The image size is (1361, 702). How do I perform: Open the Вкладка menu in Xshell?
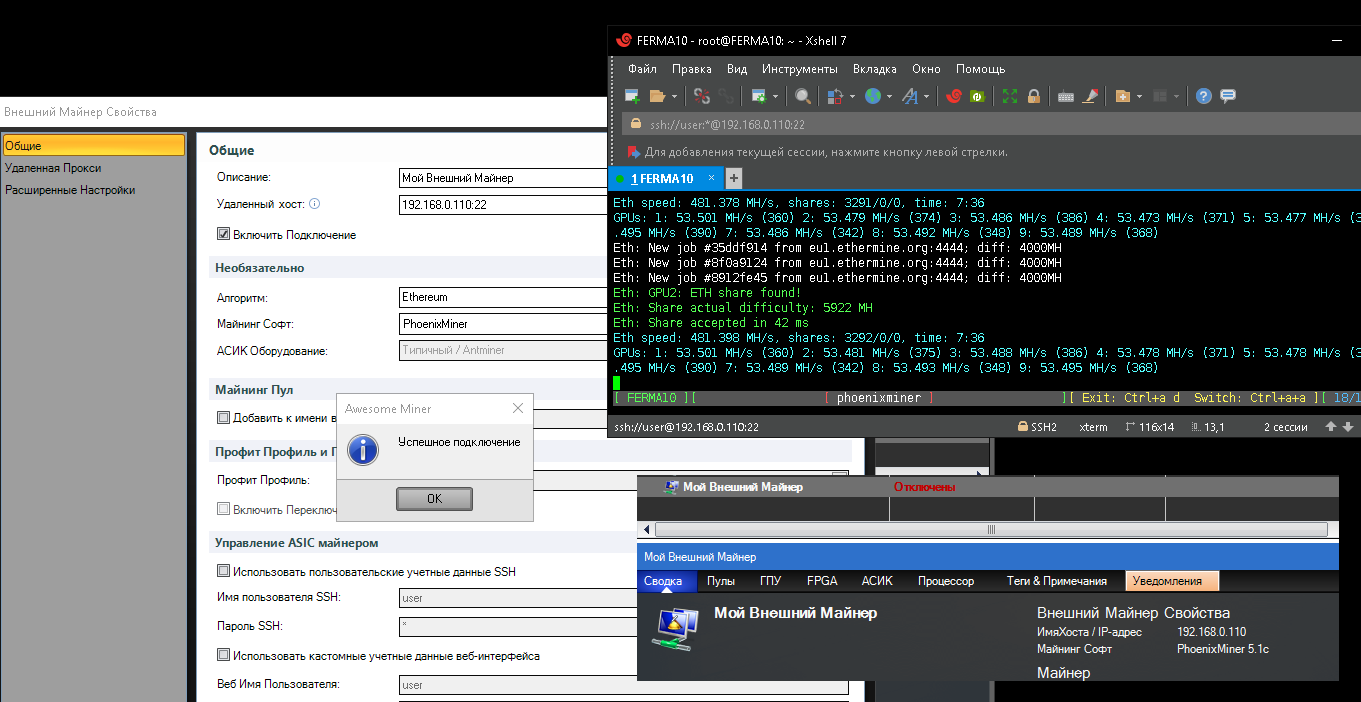click(874, 69)
